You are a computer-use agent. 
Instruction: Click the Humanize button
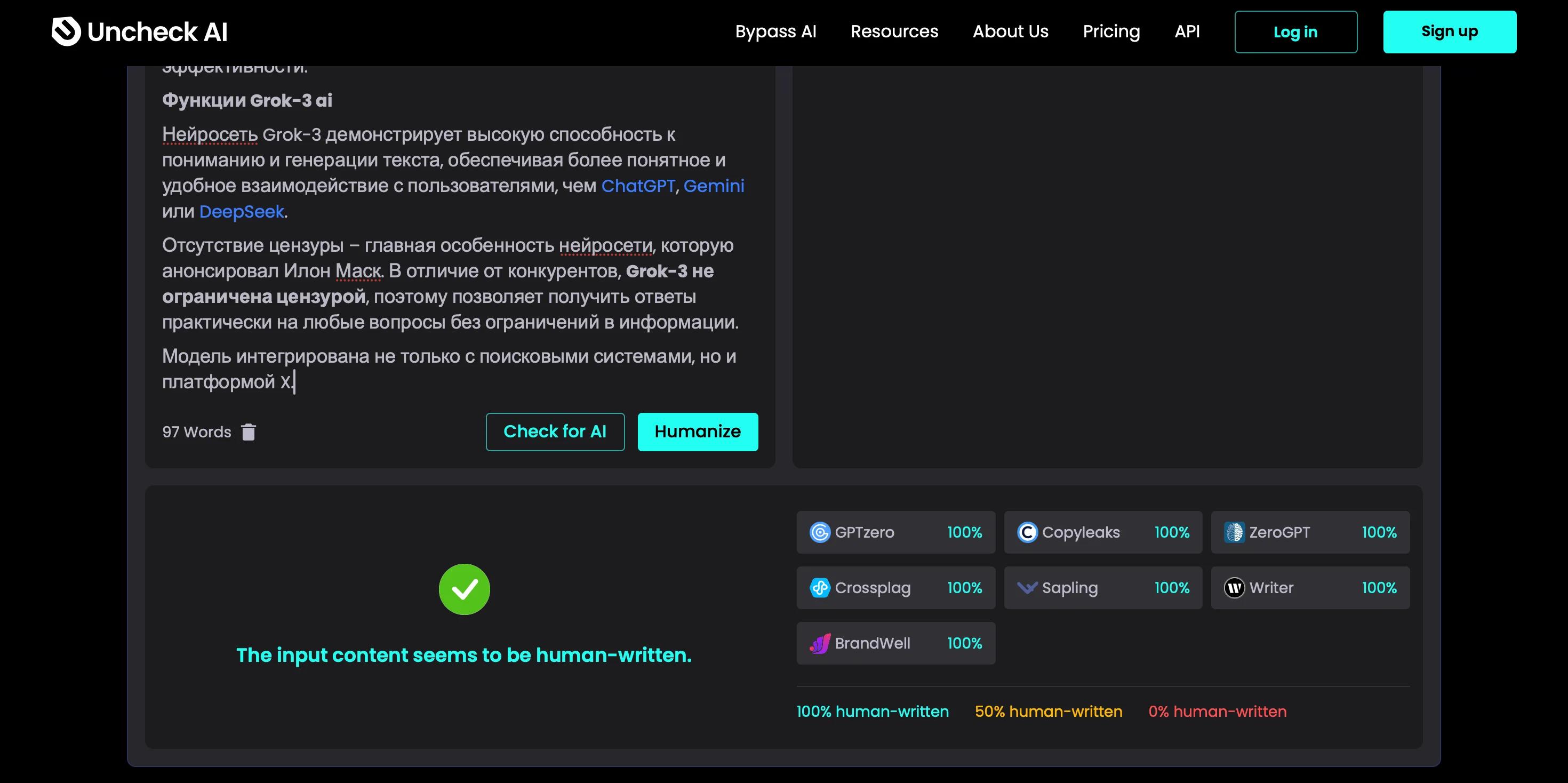[x=698, y=432]
